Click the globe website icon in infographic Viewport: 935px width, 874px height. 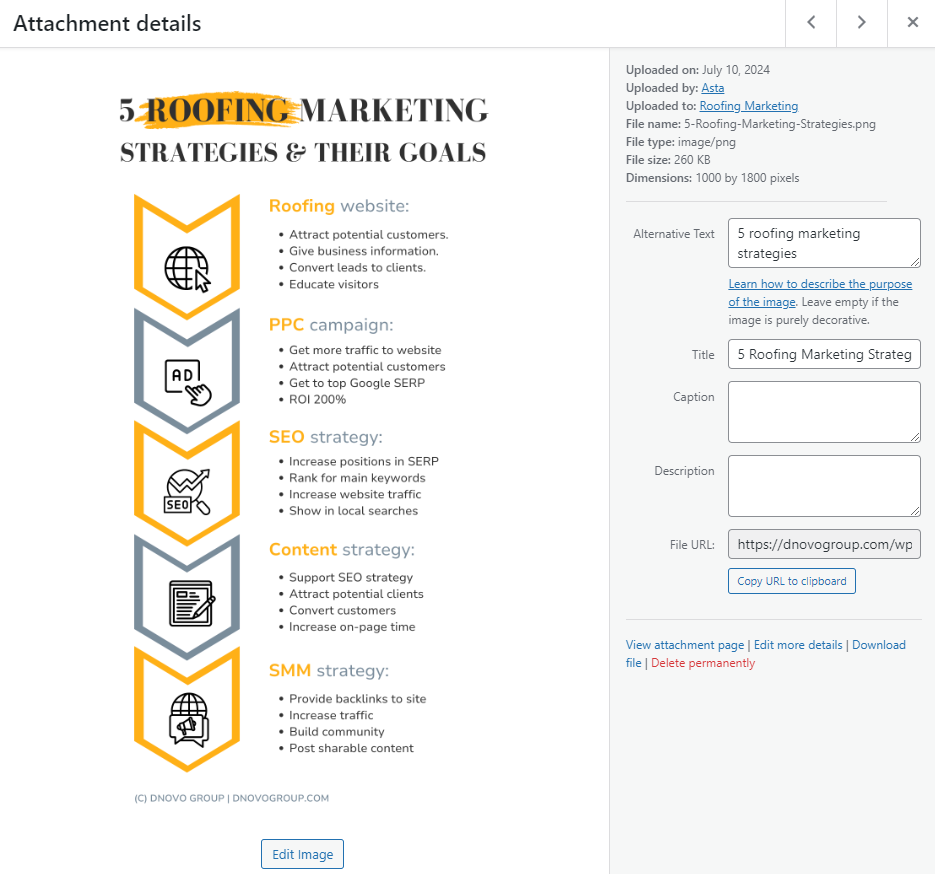click(x=188, y=268)
